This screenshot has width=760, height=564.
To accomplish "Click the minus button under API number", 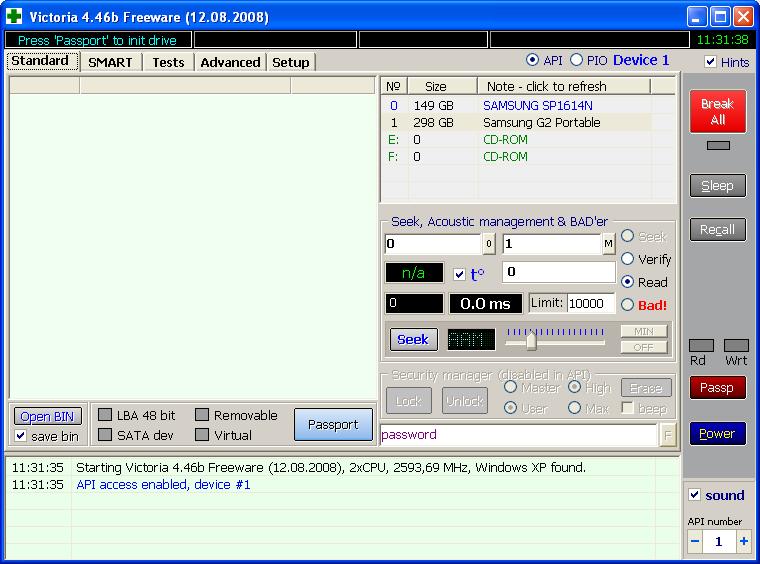I will pos(695,541).
